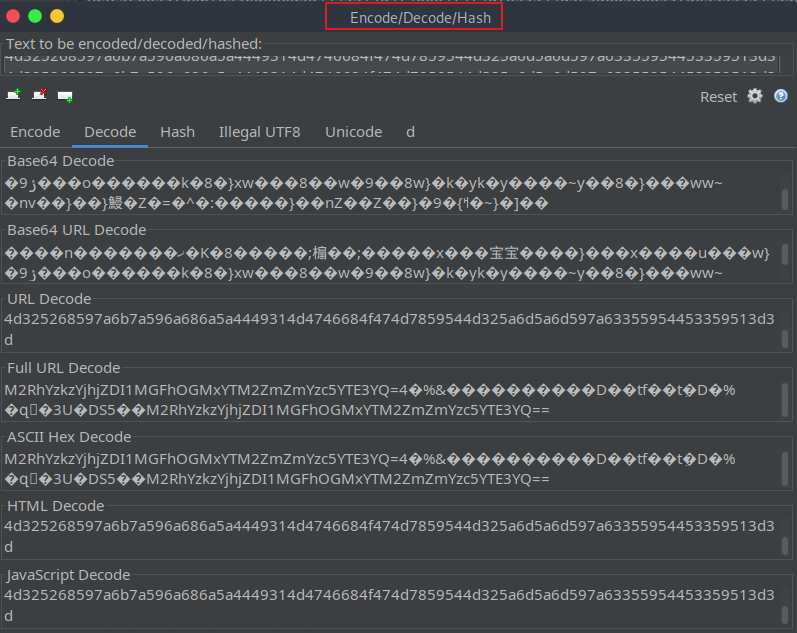This screenshot has width=797, height=633.
Task: Show the Unicode tab
Action: coord(353,132)
